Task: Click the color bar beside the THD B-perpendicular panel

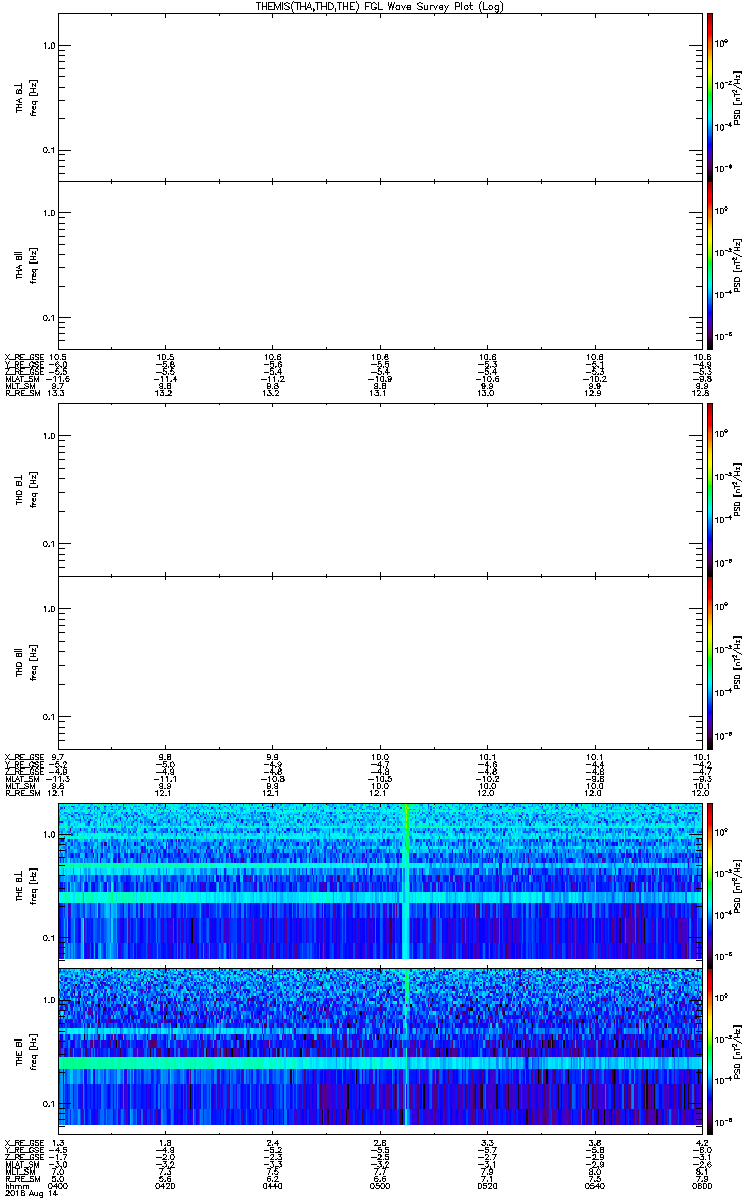Action: [710, 490]
